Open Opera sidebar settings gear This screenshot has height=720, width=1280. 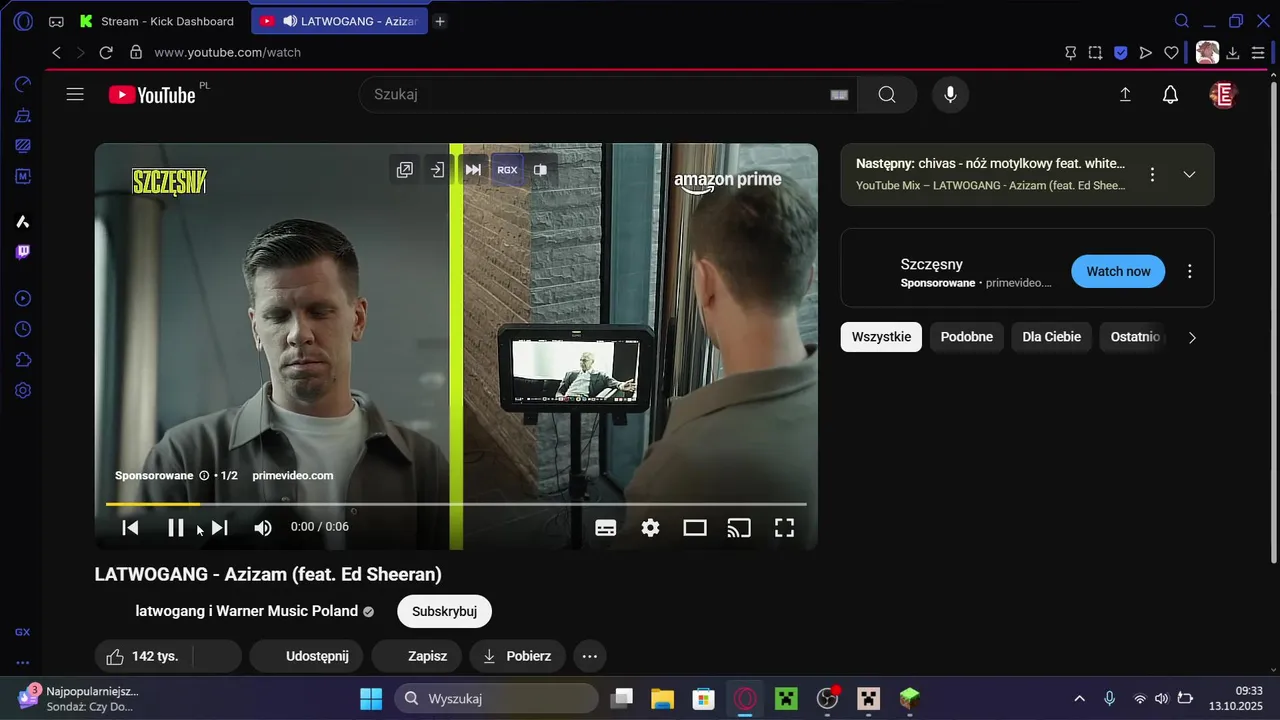[23, 390]
